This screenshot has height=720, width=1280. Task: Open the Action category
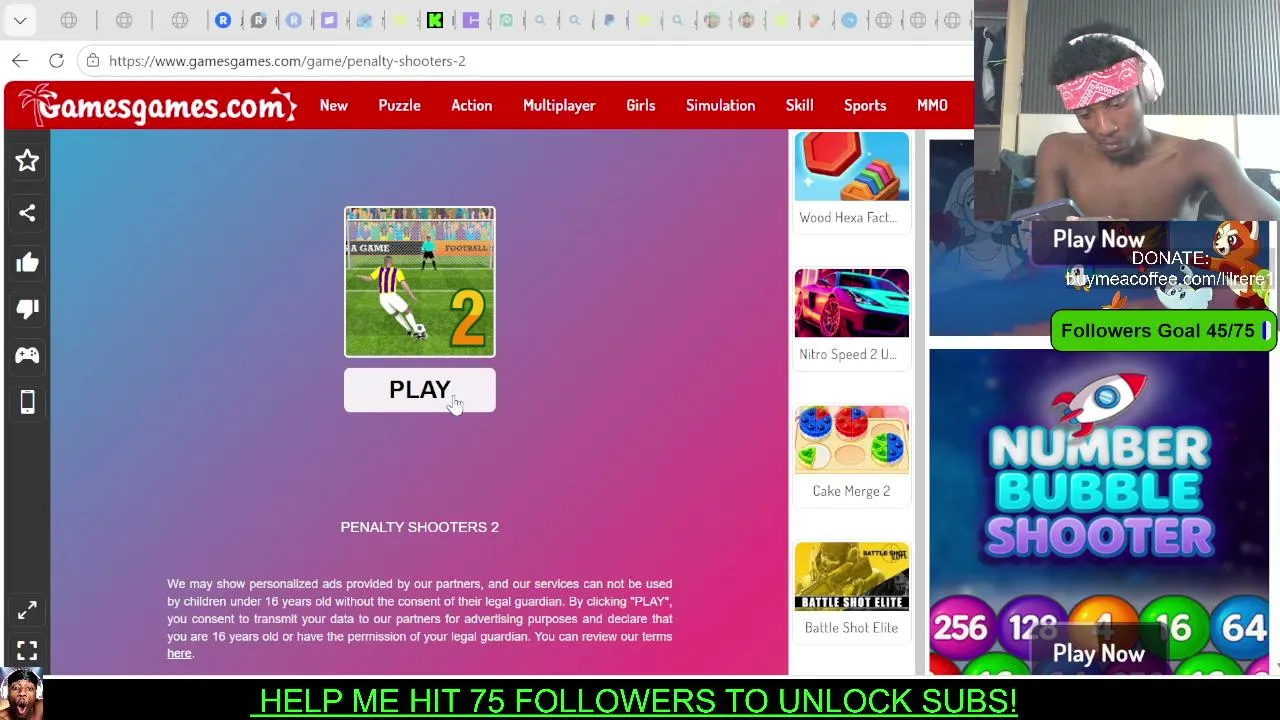[x=471, y=105]
